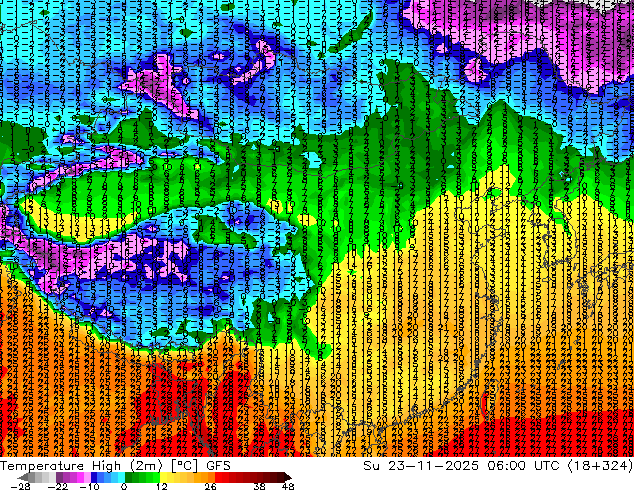Click the dark right arrow of the color scale

tap(287, 477)
